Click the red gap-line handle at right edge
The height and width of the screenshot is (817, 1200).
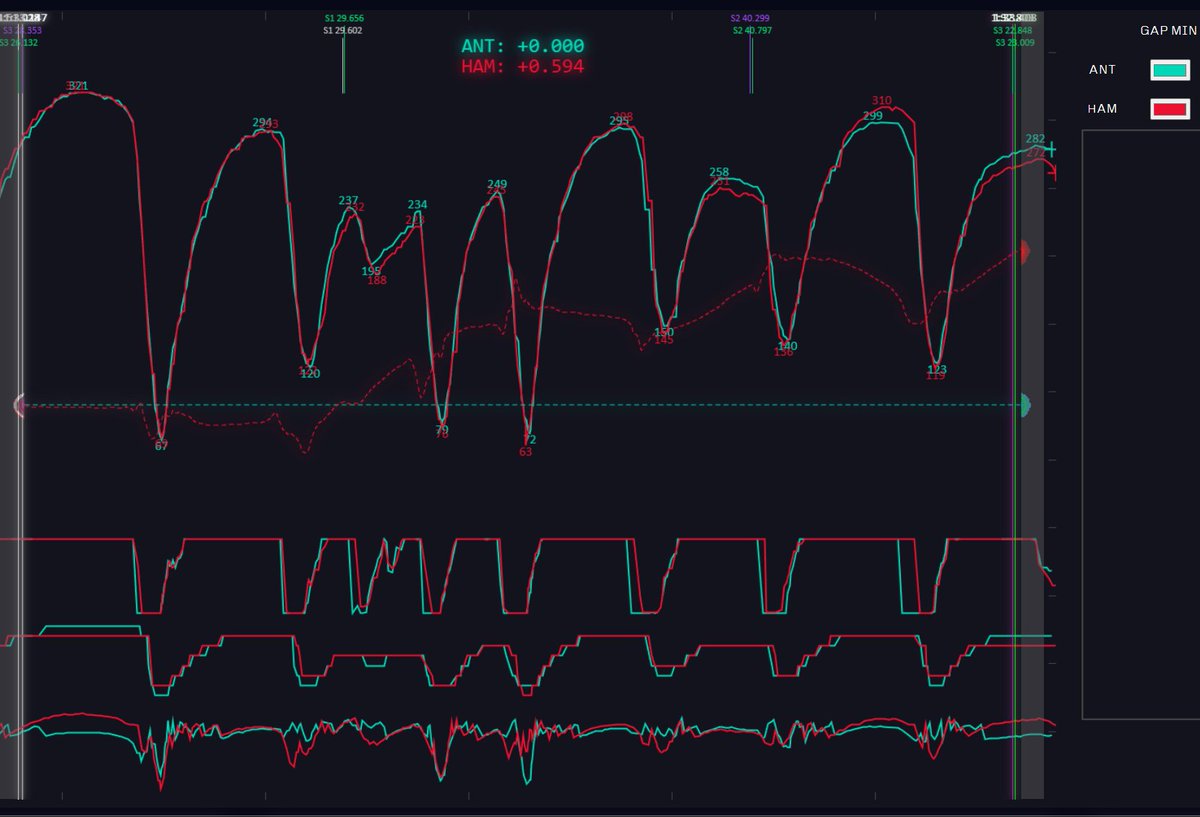(x=1024, y=251)
